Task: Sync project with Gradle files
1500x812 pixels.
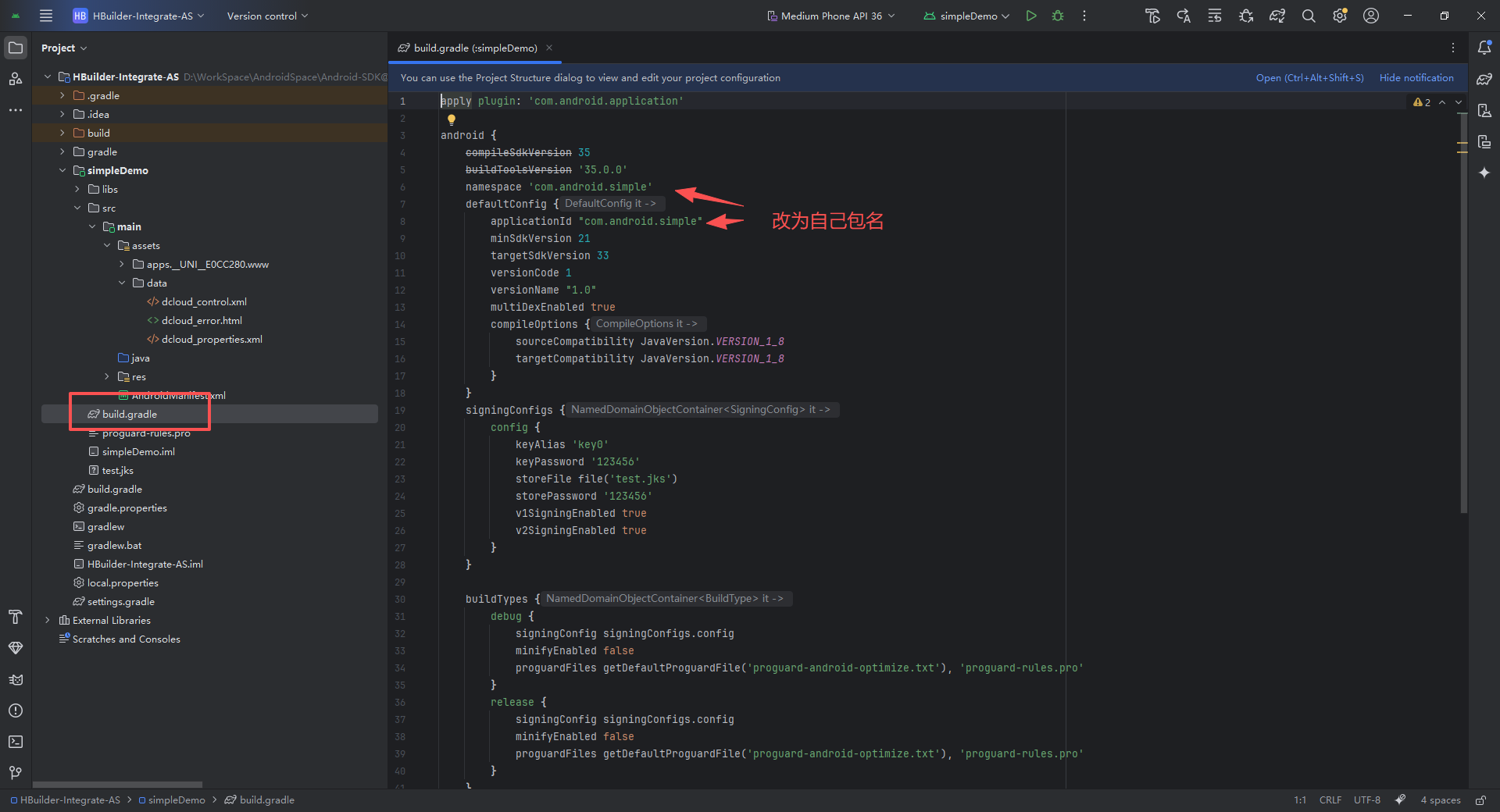Action: [1277, 16]
